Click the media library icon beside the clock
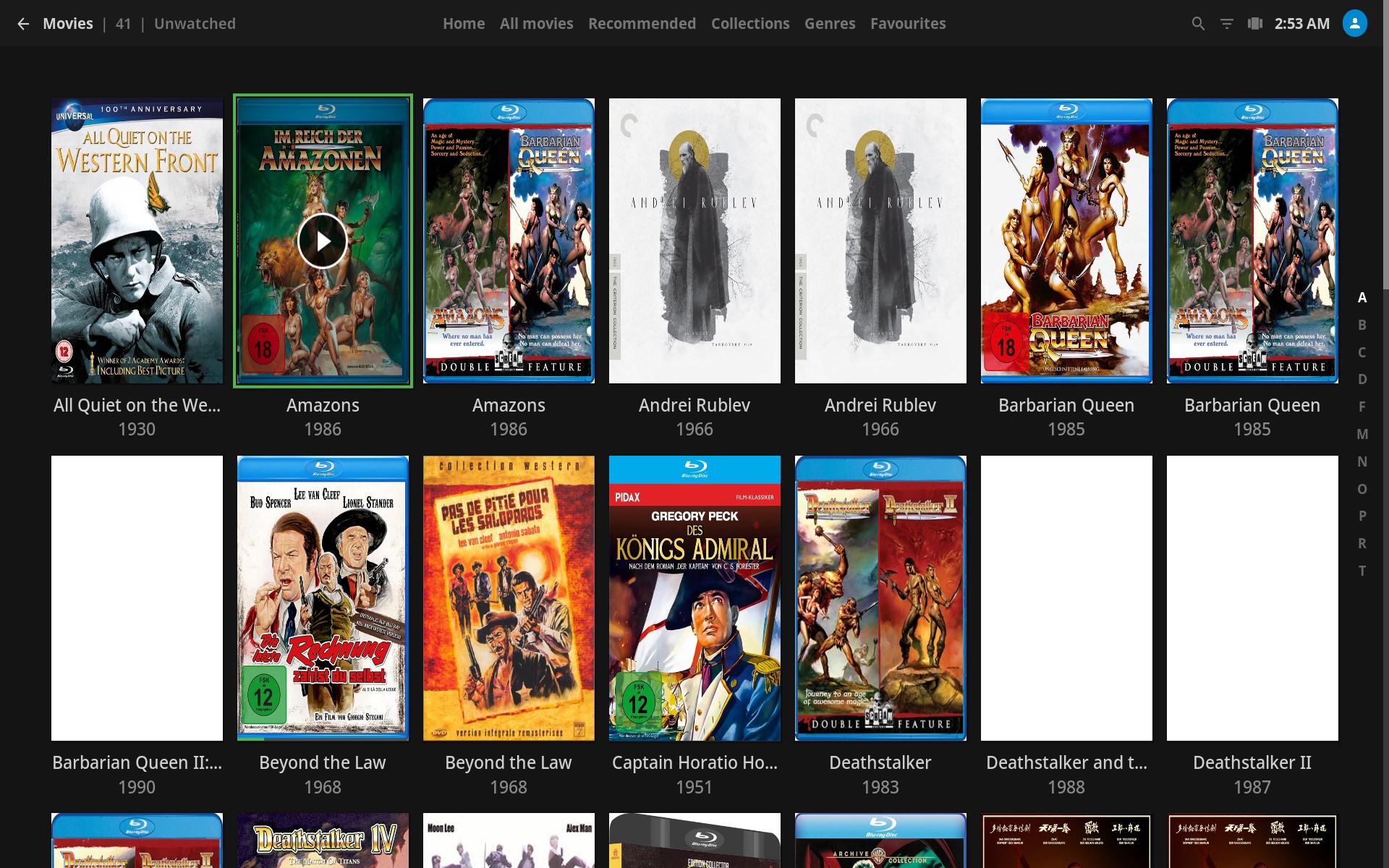Screen dimensions: 1389x868 (1255, 24)
